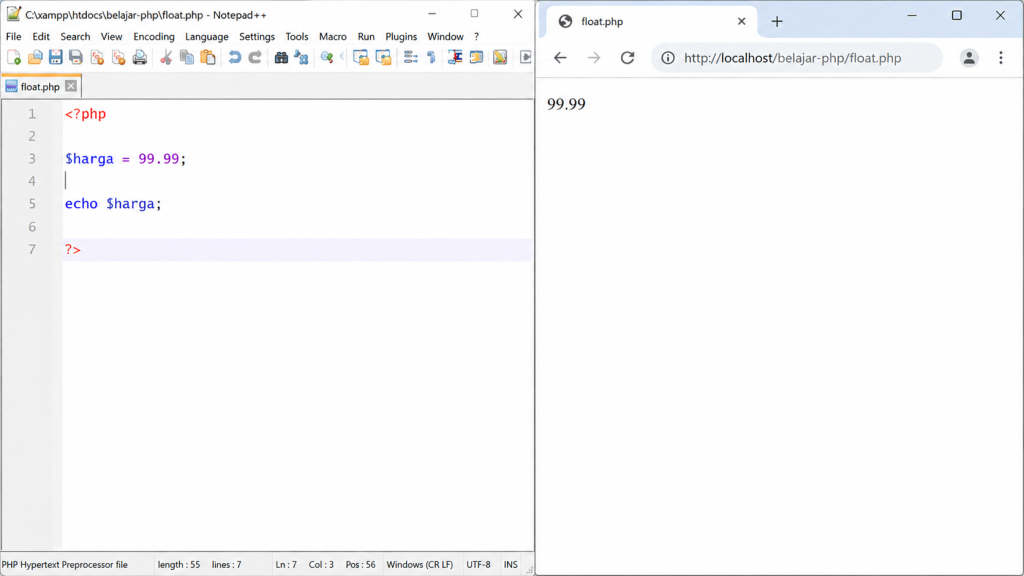
Task: Open the View menu
Action: (x=111, y=37)
